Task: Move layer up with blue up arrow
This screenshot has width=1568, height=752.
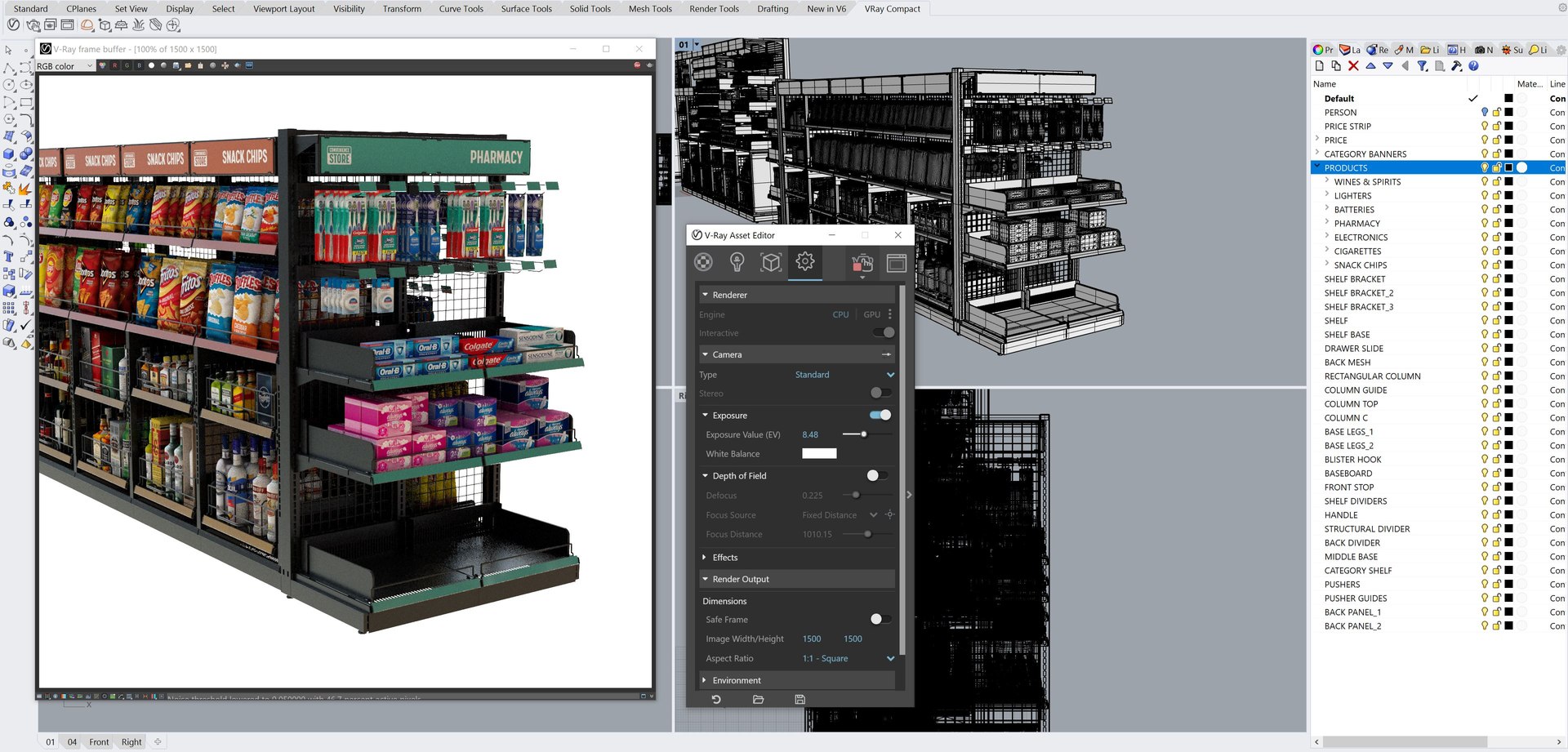Action: click(1370, 66)
